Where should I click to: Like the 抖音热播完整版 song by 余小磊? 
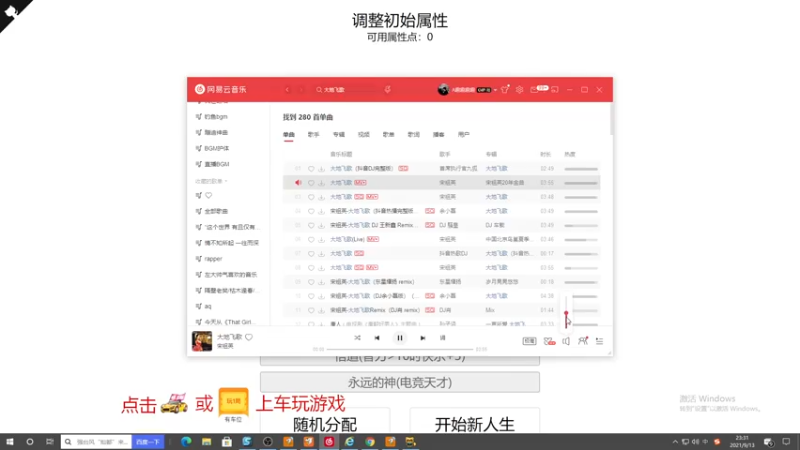pos(311,211)
